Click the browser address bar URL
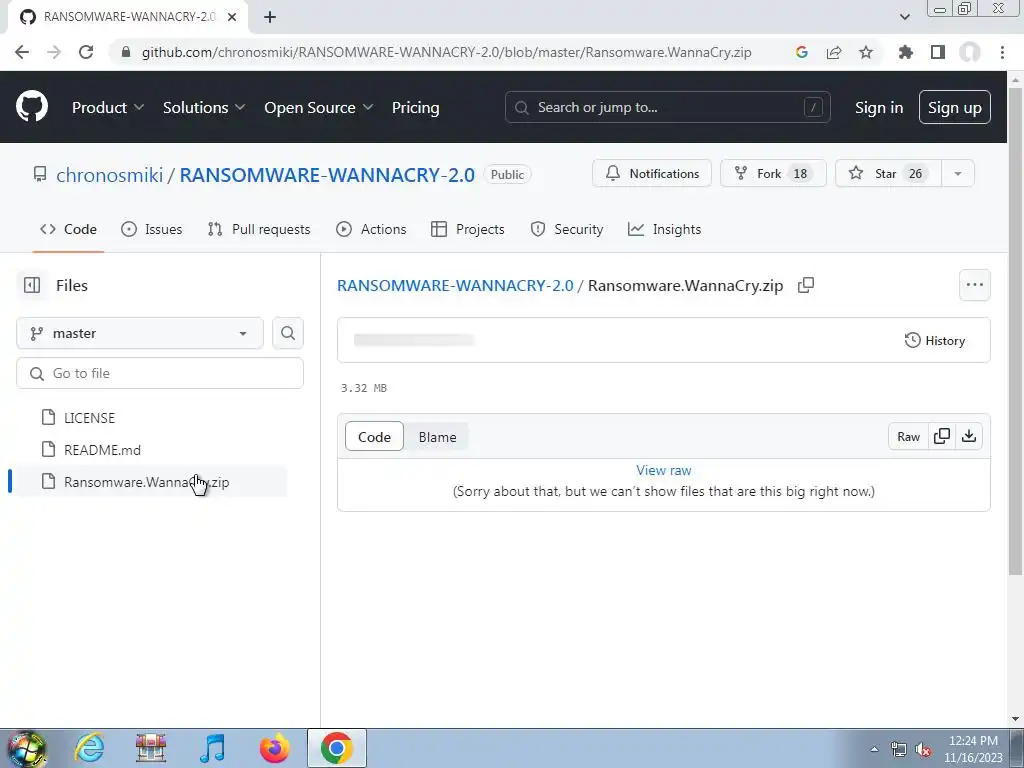 pos(447,52)
